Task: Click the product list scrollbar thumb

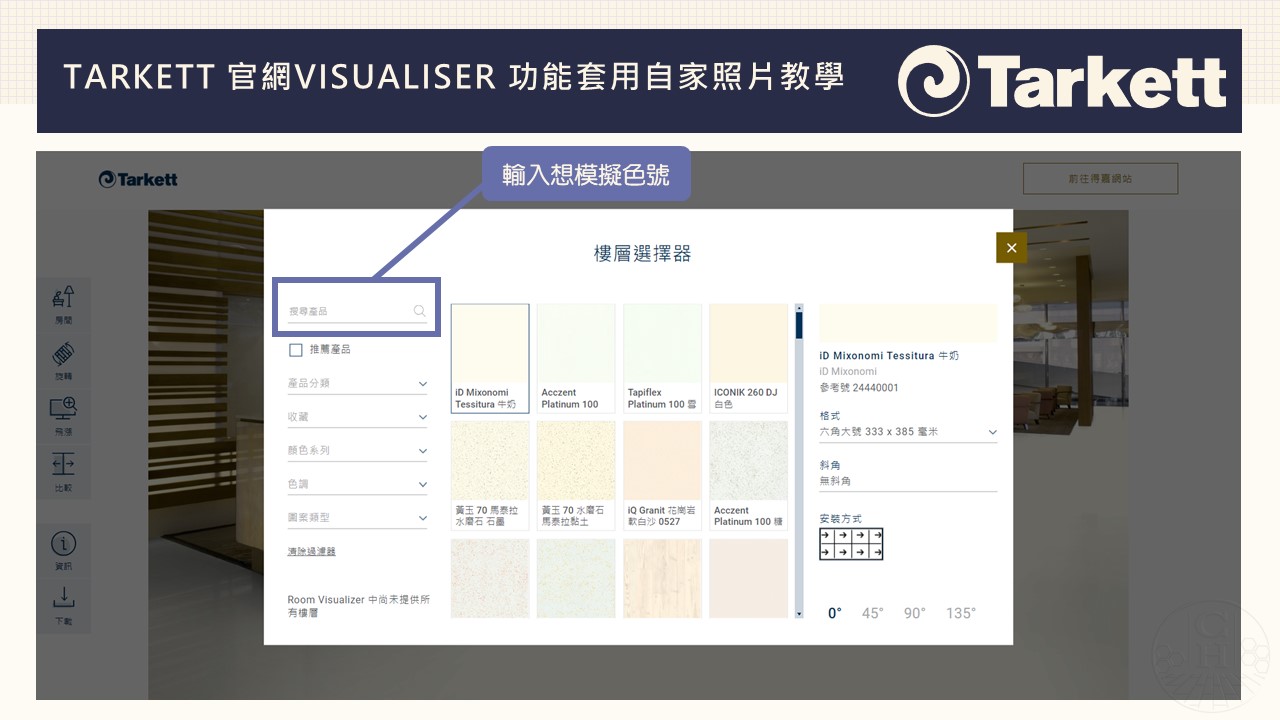Action: 799,325
